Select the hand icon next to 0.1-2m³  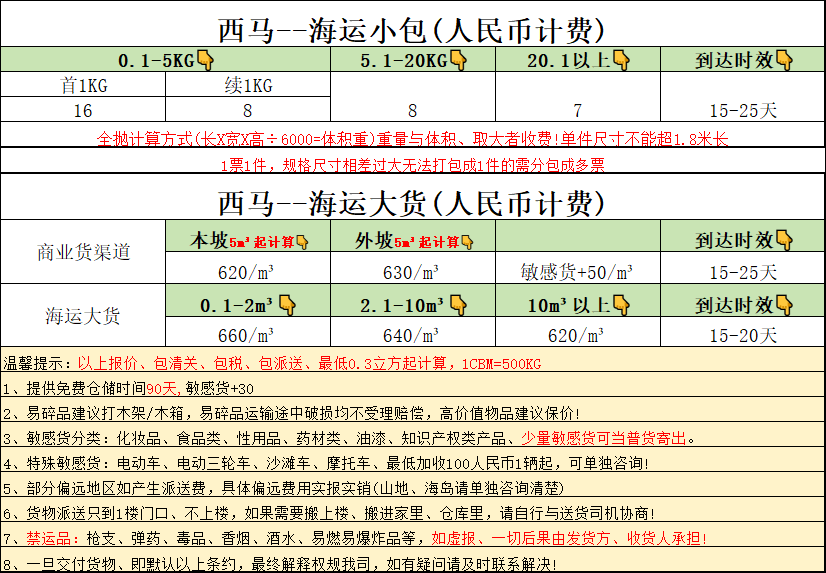click(287, 304)
